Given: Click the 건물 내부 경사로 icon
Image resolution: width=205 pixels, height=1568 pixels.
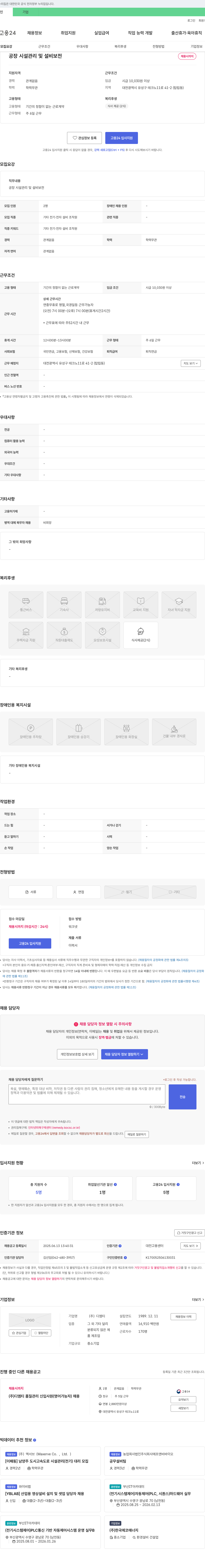Looking at the screenshot, I should click(x=174, y=732).
